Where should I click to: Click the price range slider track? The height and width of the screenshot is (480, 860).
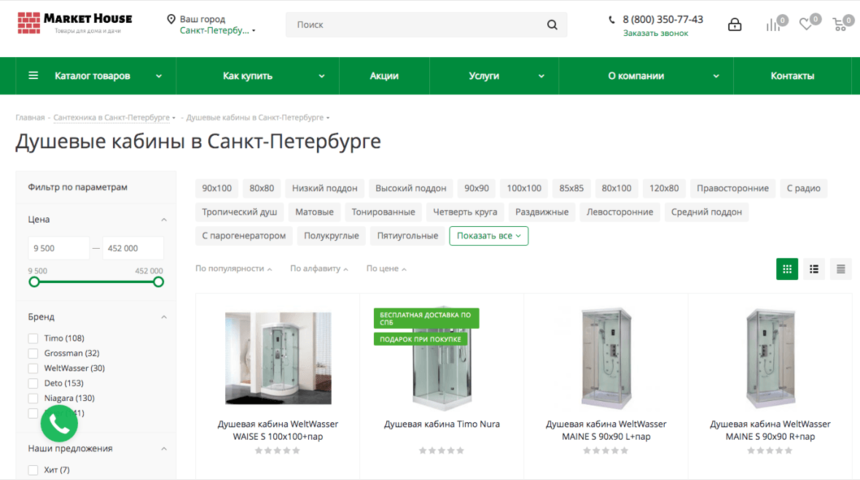coord(96,282)
